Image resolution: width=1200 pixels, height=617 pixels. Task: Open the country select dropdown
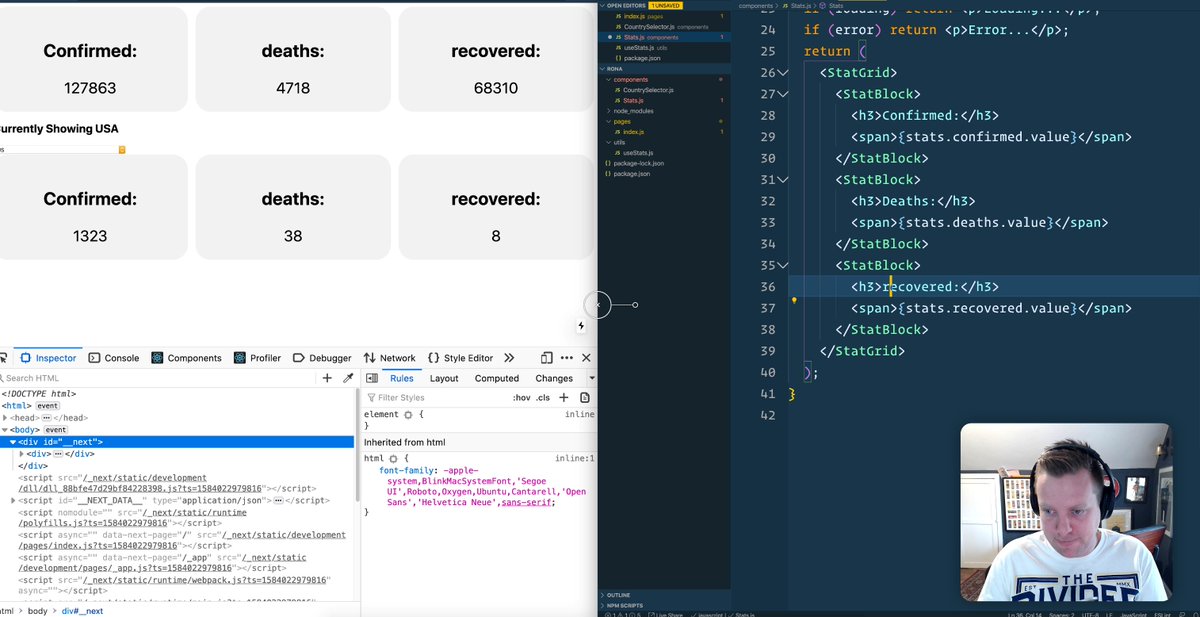pos(62,149)
